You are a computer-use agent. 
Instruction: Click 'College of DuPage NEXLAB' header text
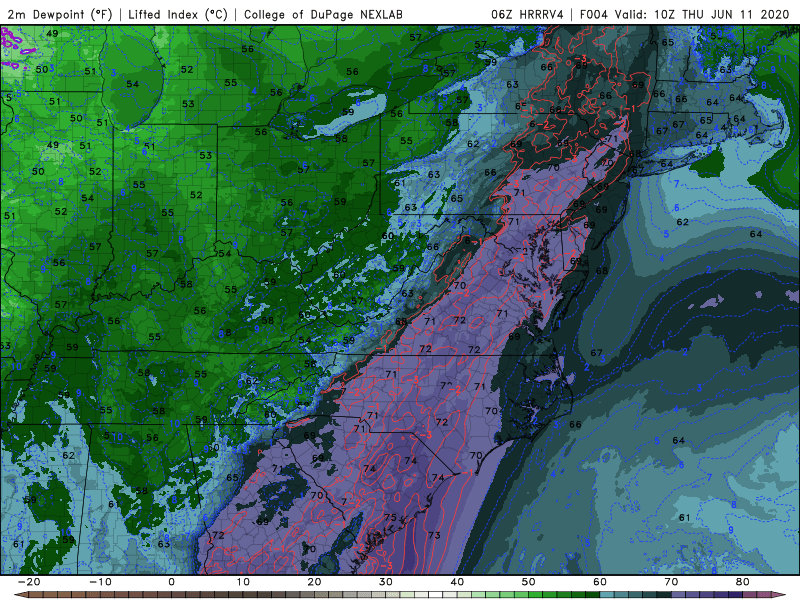click(x=323, y=14)
